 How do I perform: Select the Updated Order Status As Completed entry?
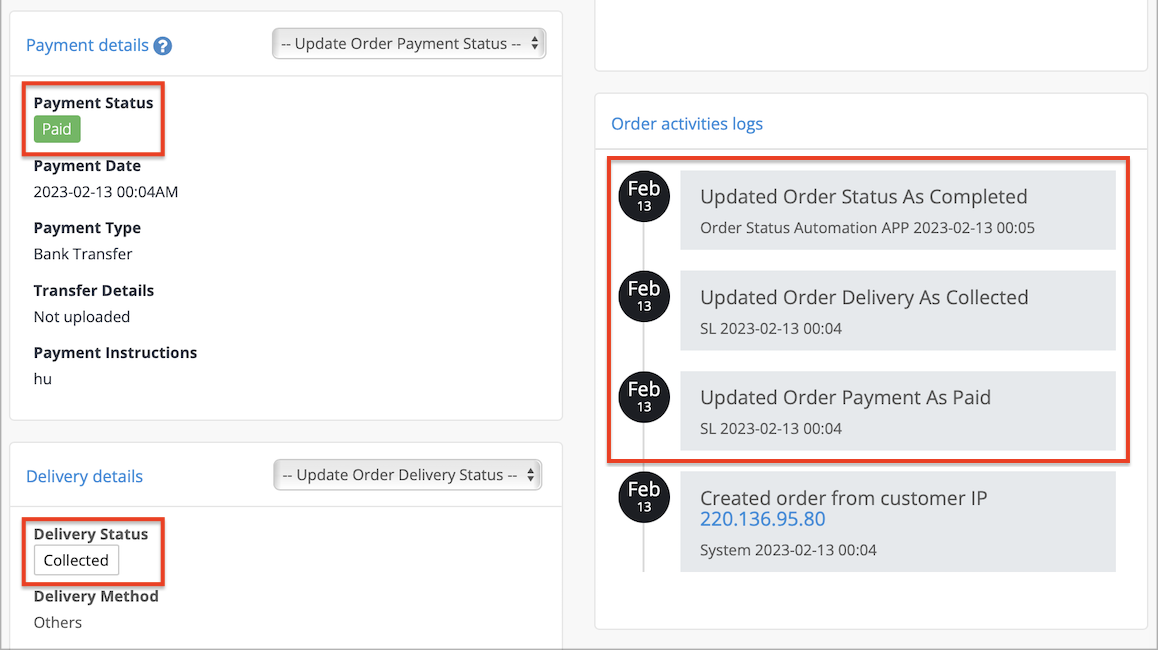point(897,211)
